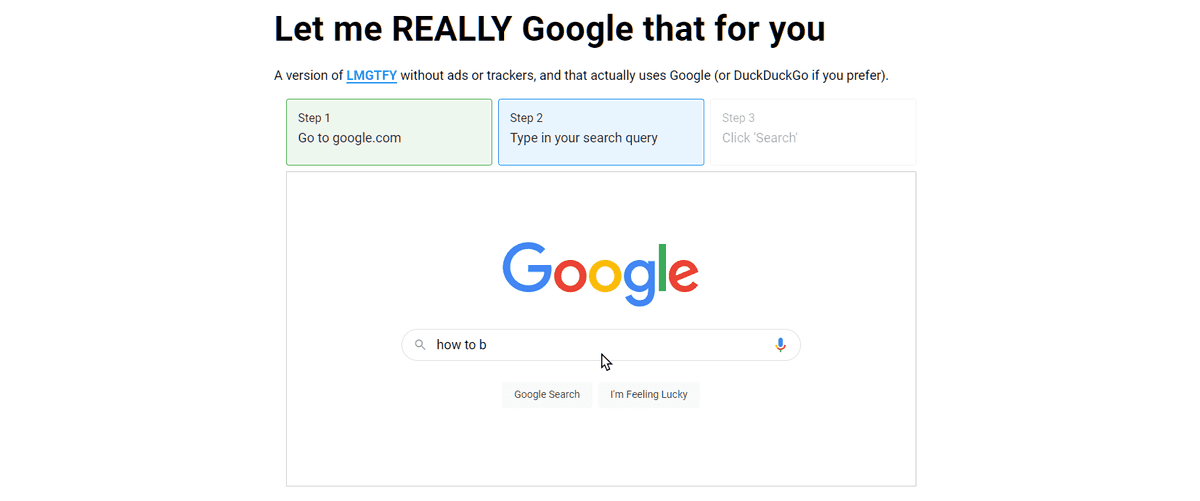Click the red 'e' ending the Google logo
The image size is (1200, 501).
click(x=682, y=274)
